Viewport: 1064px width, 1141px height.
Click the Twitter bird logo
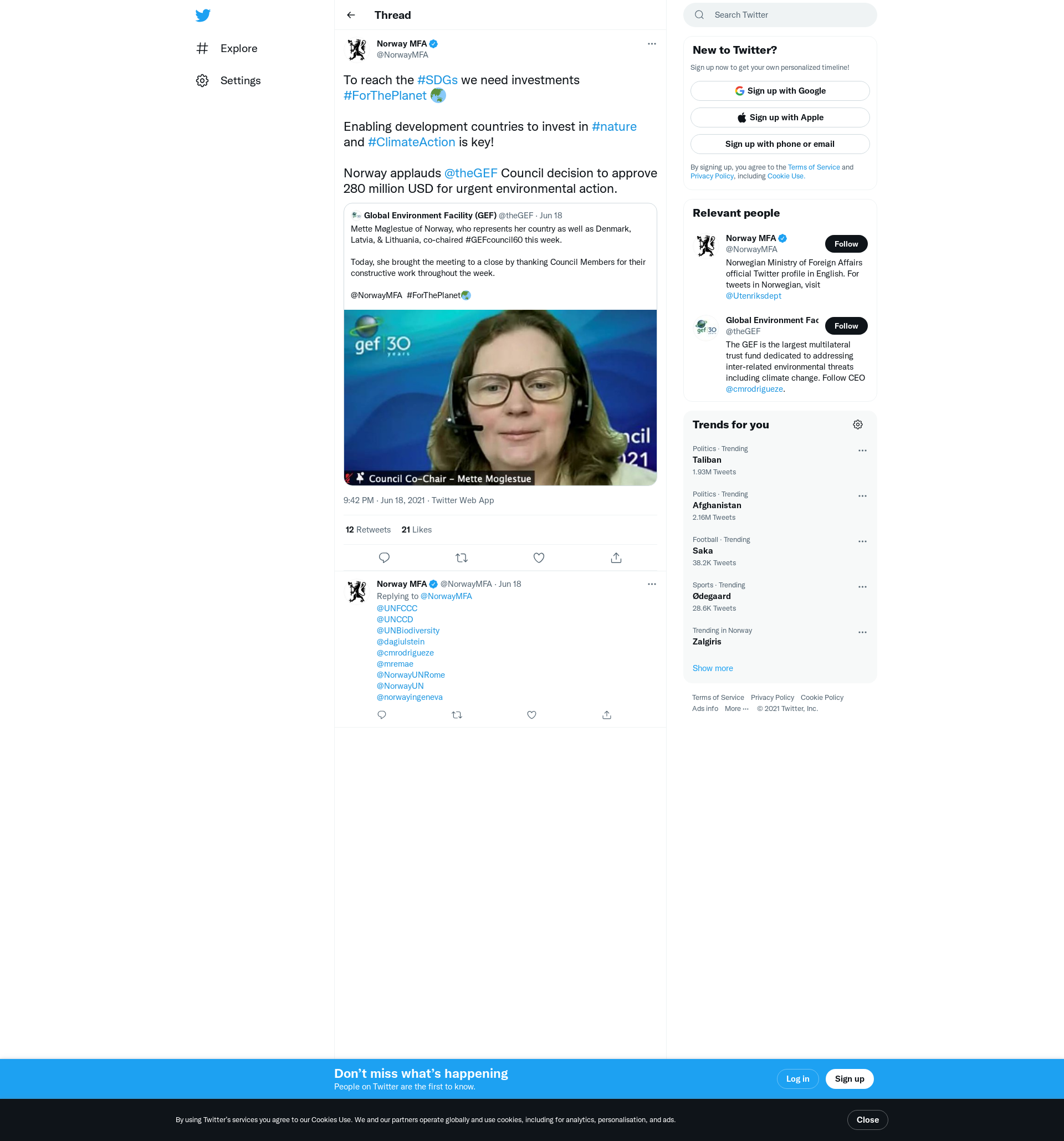(x=203, y=16)
